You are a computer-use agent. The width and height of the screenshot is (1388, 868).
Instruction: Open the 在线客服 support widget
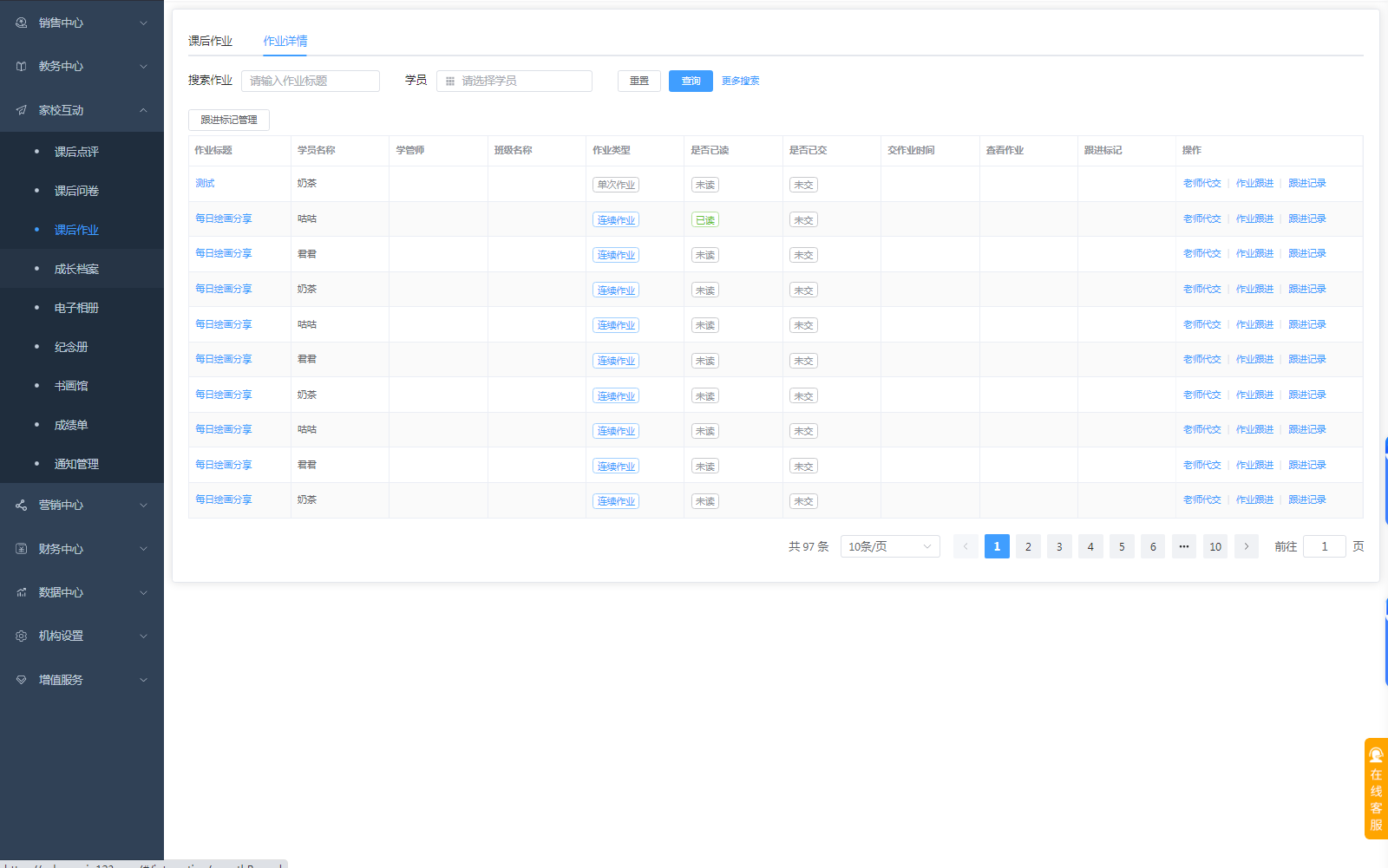(1376, 788)
